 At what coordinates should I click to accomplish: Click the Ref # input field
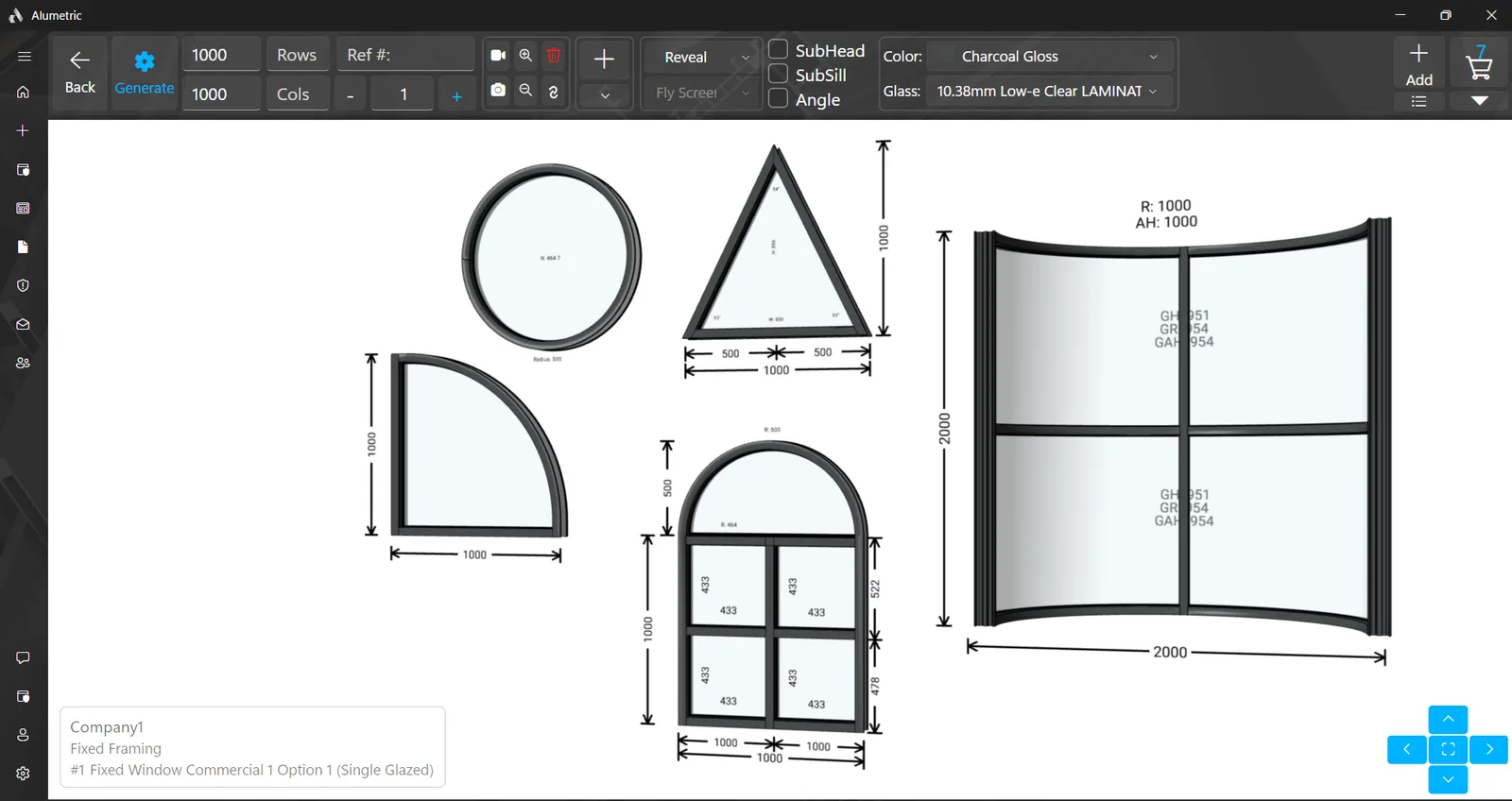pyautogui.click(x=405, y=55)
